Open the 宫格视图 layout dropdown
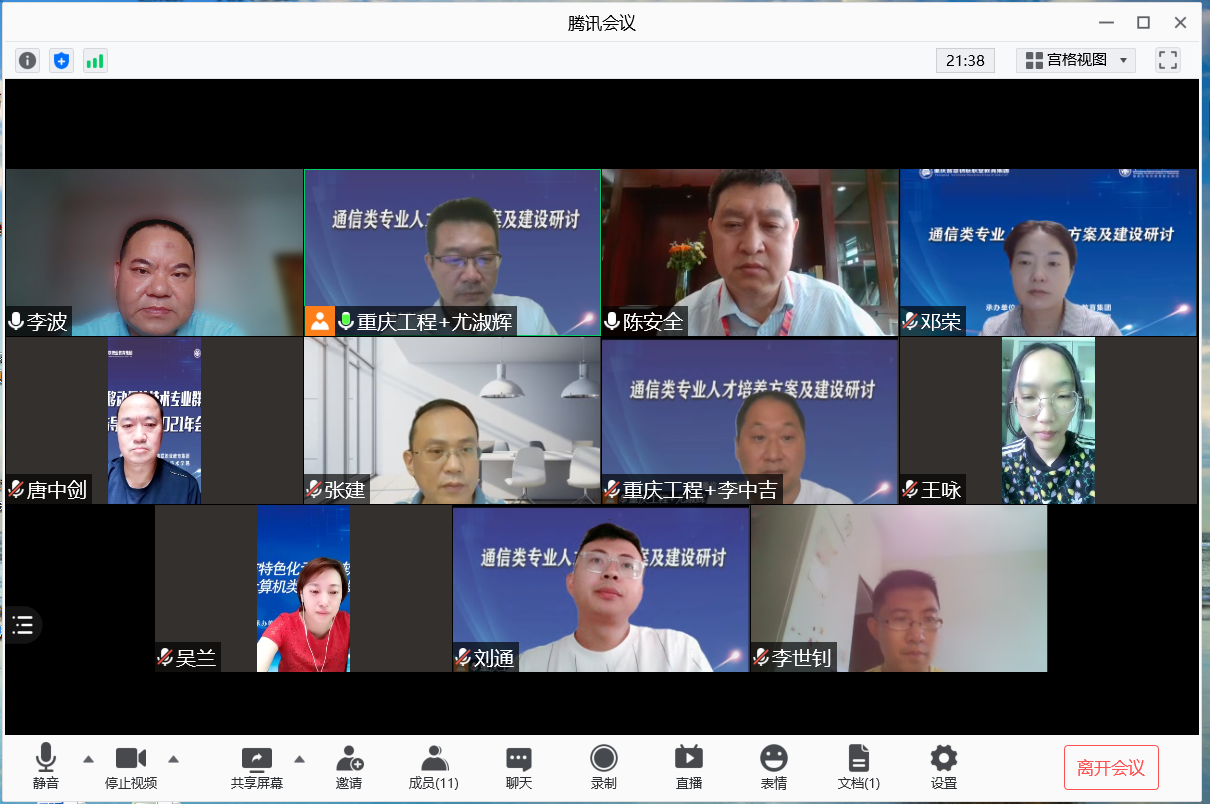 [1076, 60]
